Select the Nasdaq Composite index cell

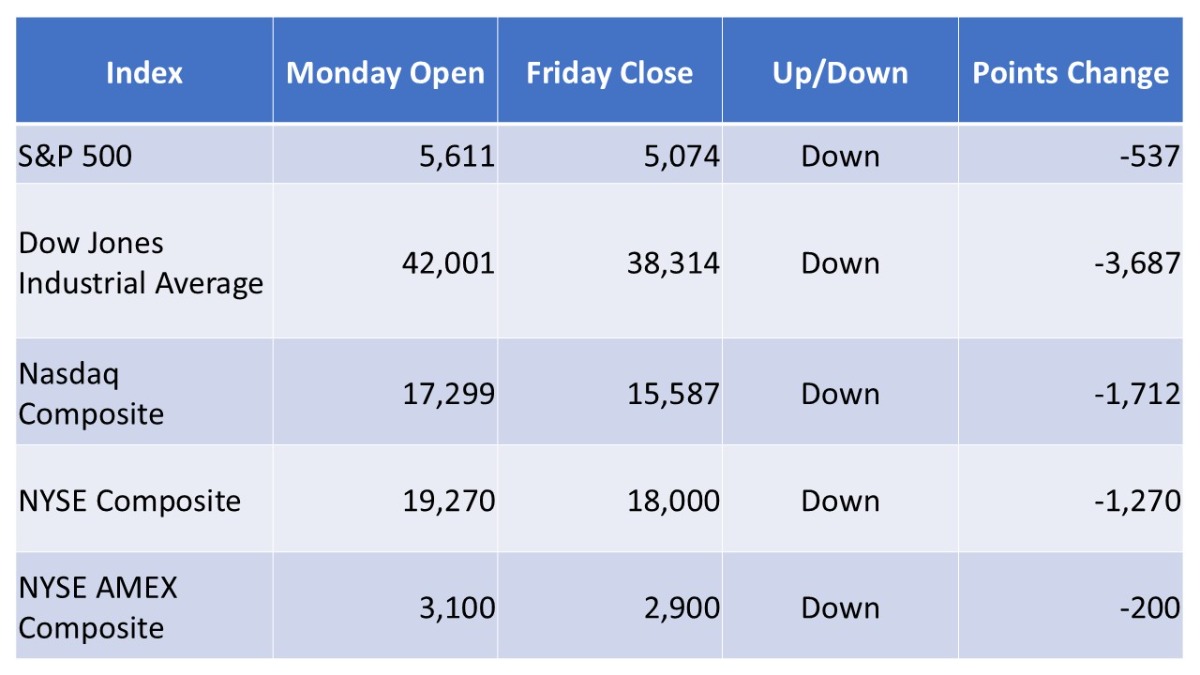pos(91,393)
